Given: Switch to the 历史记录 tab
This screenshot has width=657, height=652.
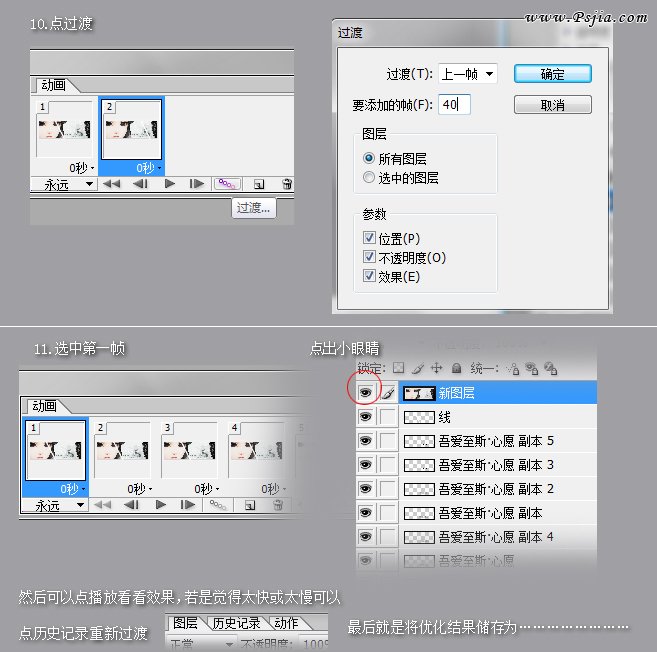Looking at the screenshot, I should 236,623.
